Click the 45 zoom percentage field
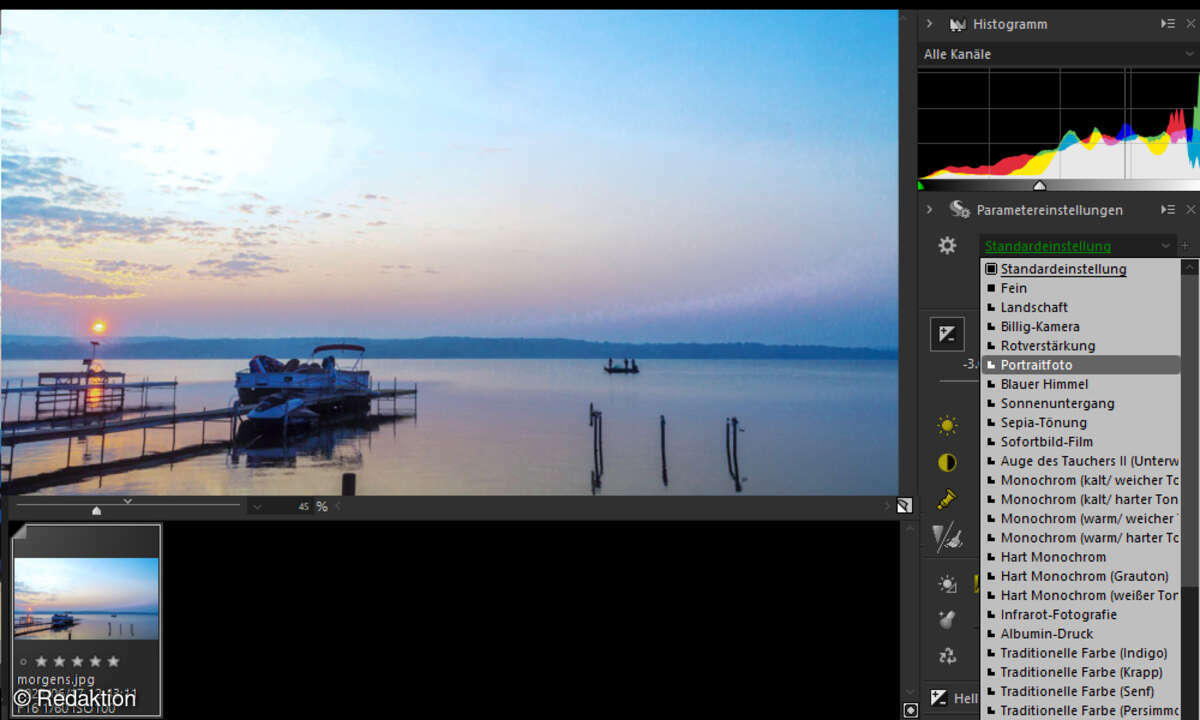1200x720 pixels. (x=291, y=507)
